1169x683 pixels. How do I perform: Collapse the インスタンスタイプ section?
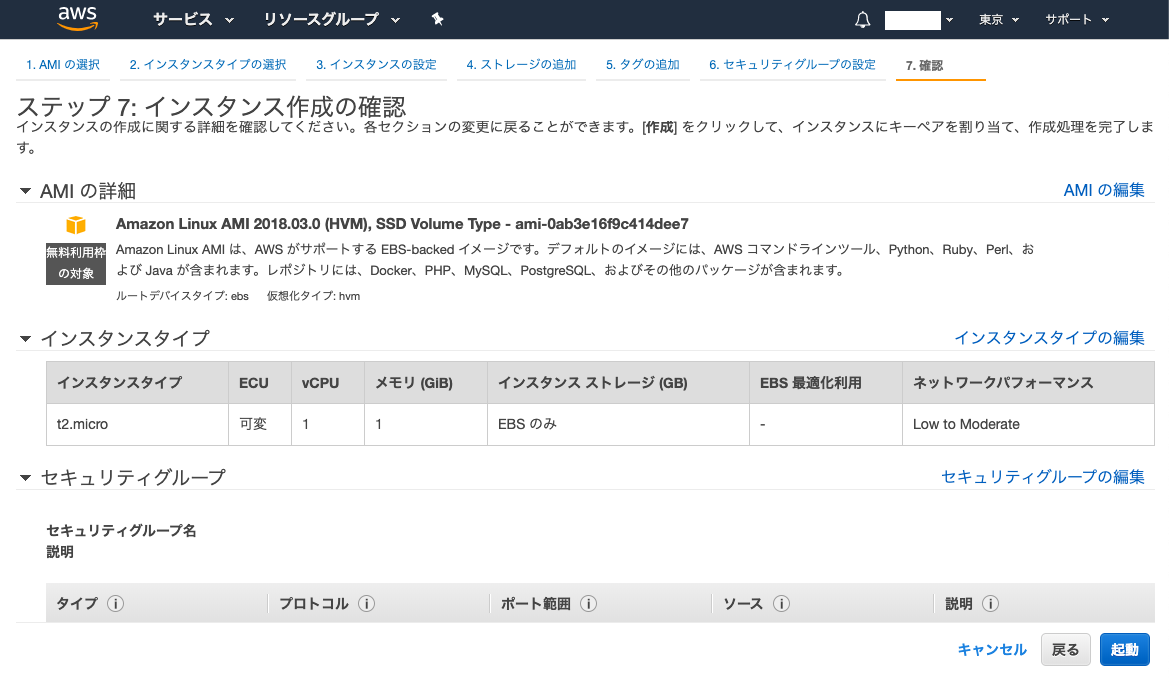click(25, 338)
